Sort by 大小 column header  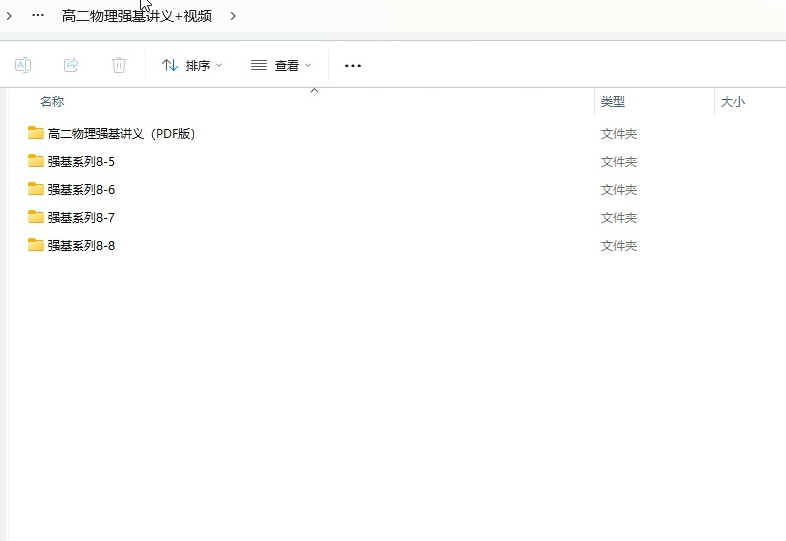[732, 102]
